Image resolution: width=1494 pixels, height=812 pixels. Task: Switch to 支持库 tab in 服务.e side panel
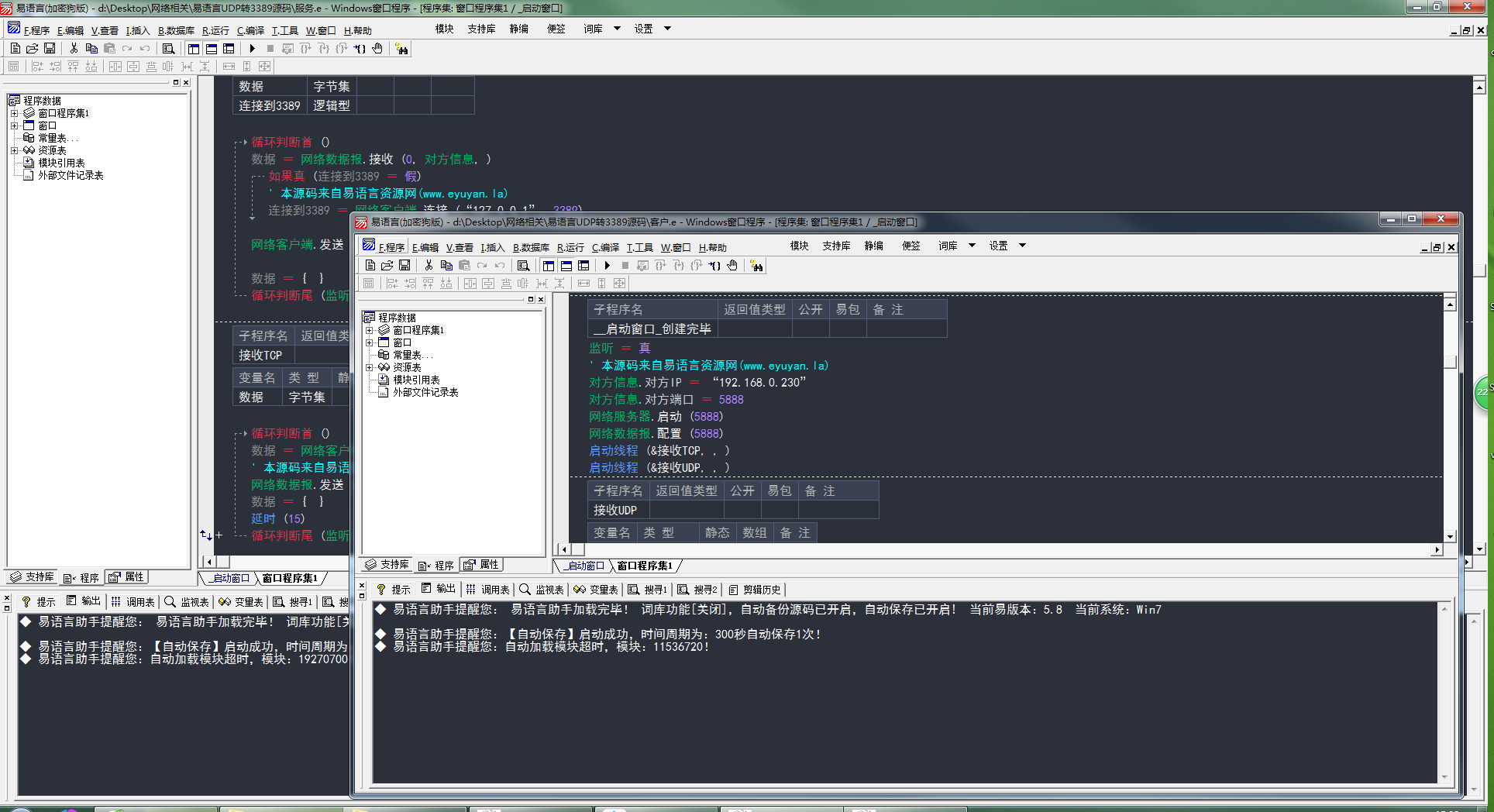click(33, 577)
